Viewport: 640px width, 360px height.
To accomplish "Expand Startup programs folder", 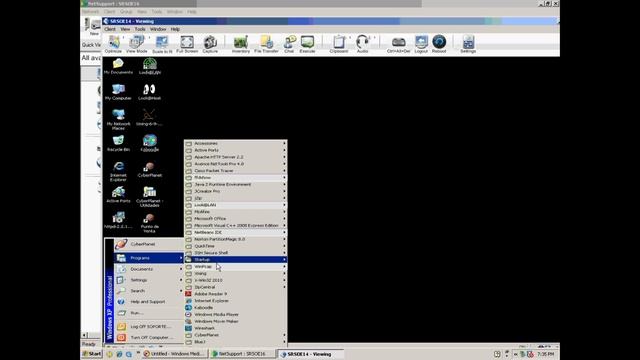I will pyautogui.click(x=236, y=260).
